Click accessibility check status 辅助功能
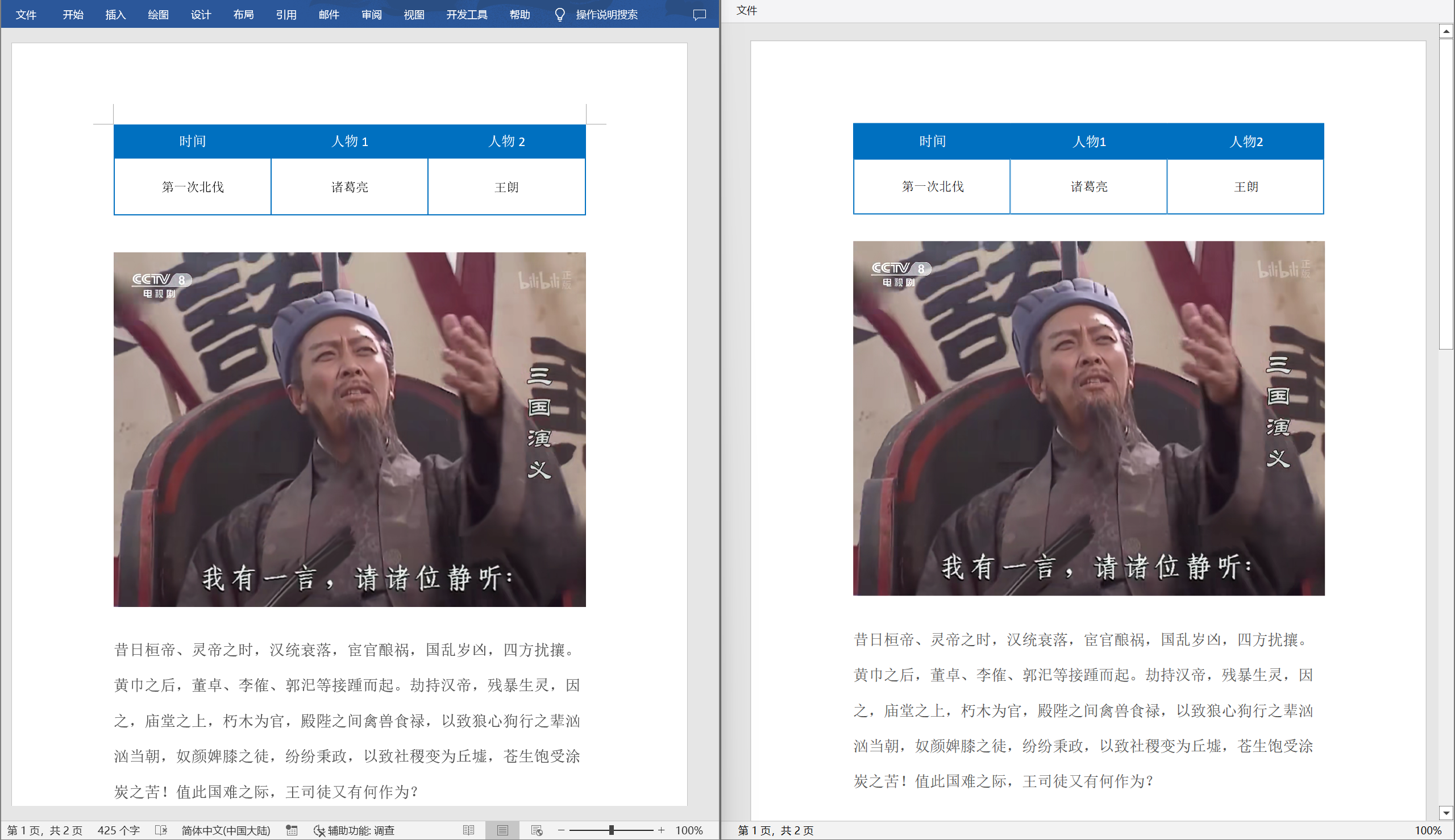Viewport: 1455px width, 840px height. (354, 830)
